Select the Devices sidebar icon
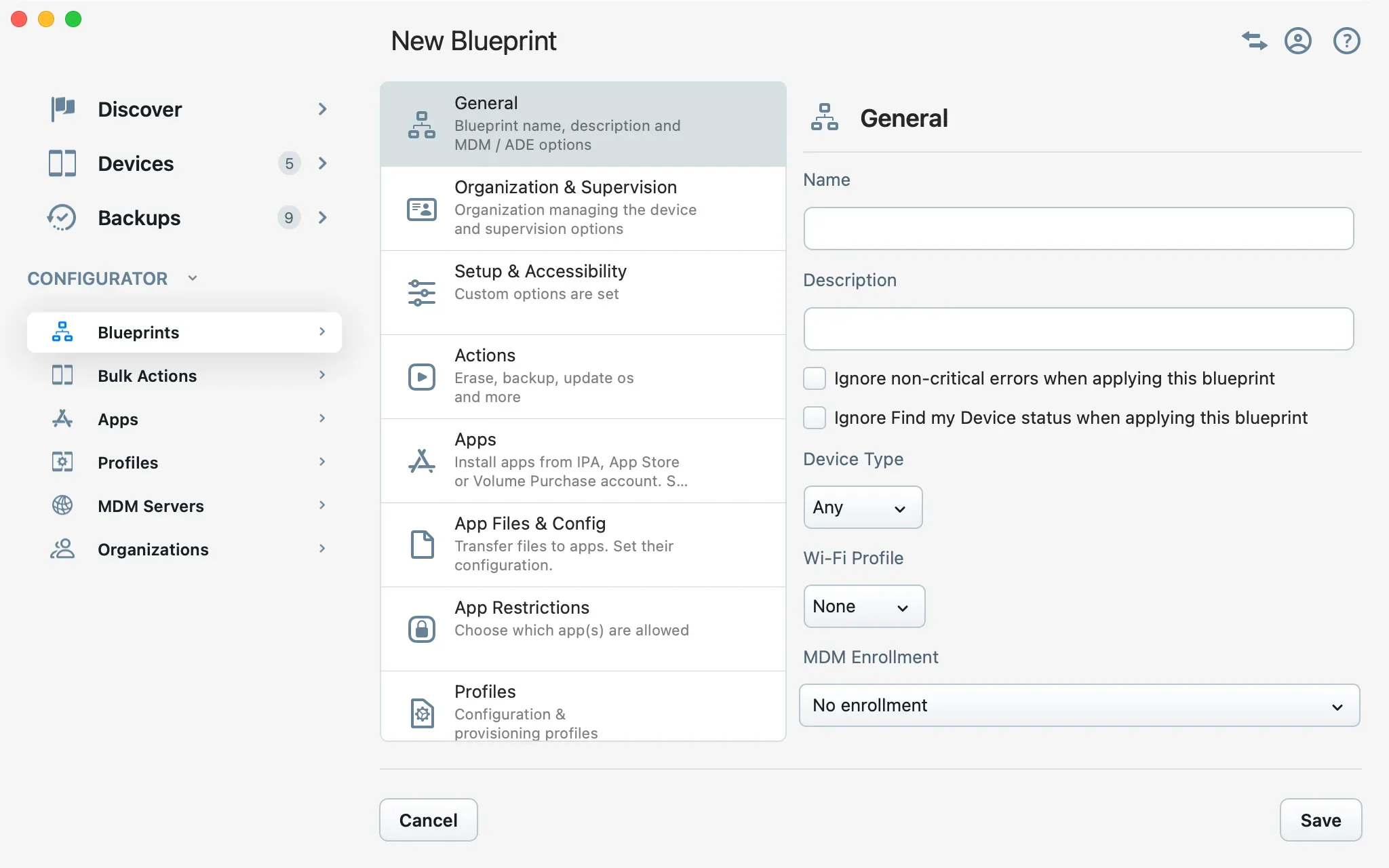The image size is (1389, 868). (62, 163)
